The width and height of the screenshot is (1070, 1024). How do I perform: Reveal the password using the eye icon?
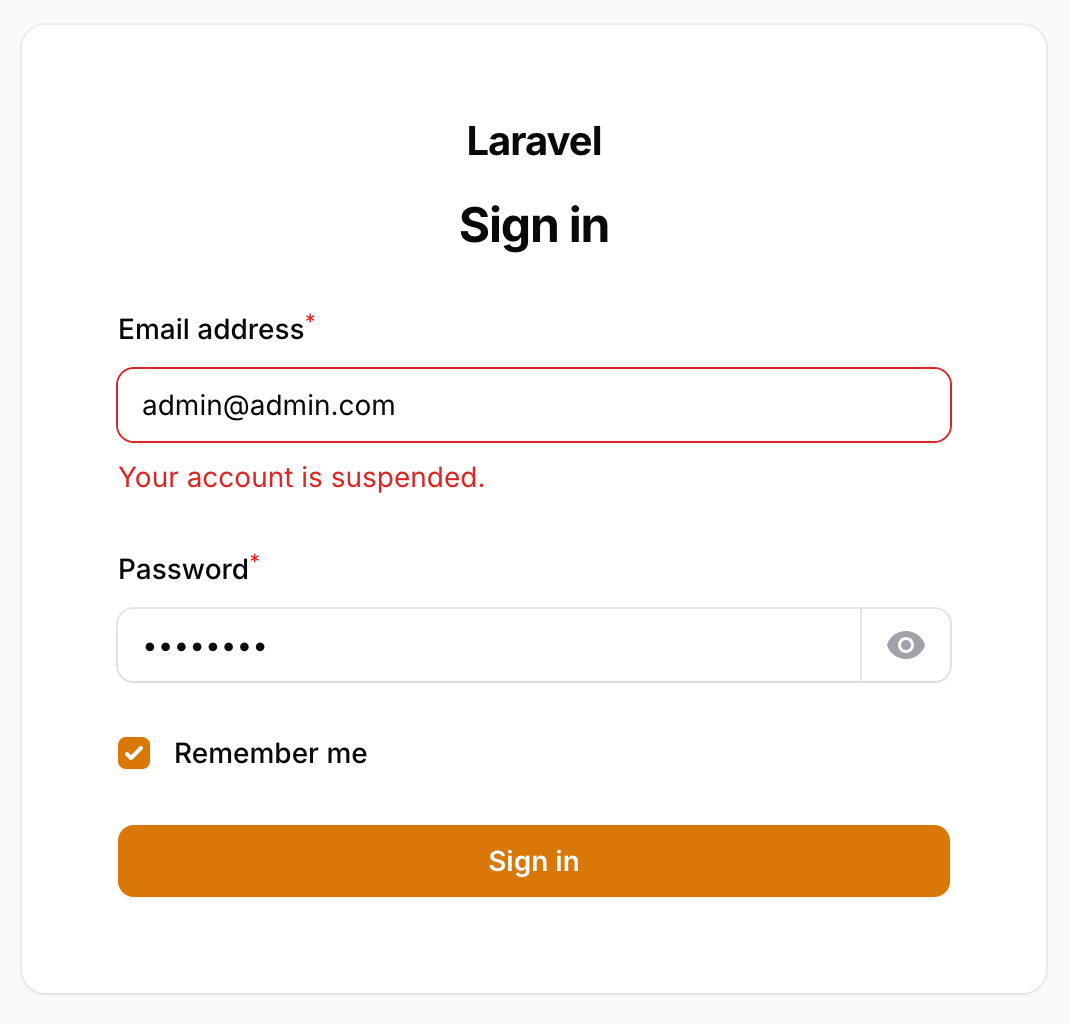905,646
